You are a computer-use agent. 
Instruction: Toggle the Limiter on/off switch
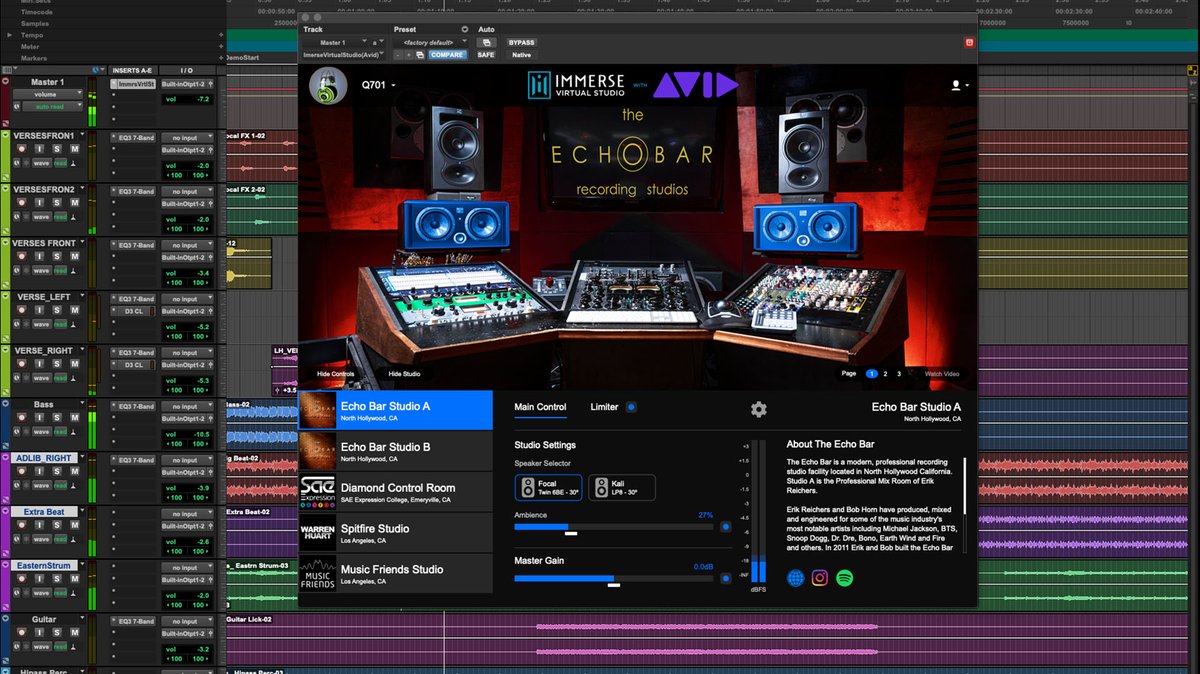(x=631, y=407)
